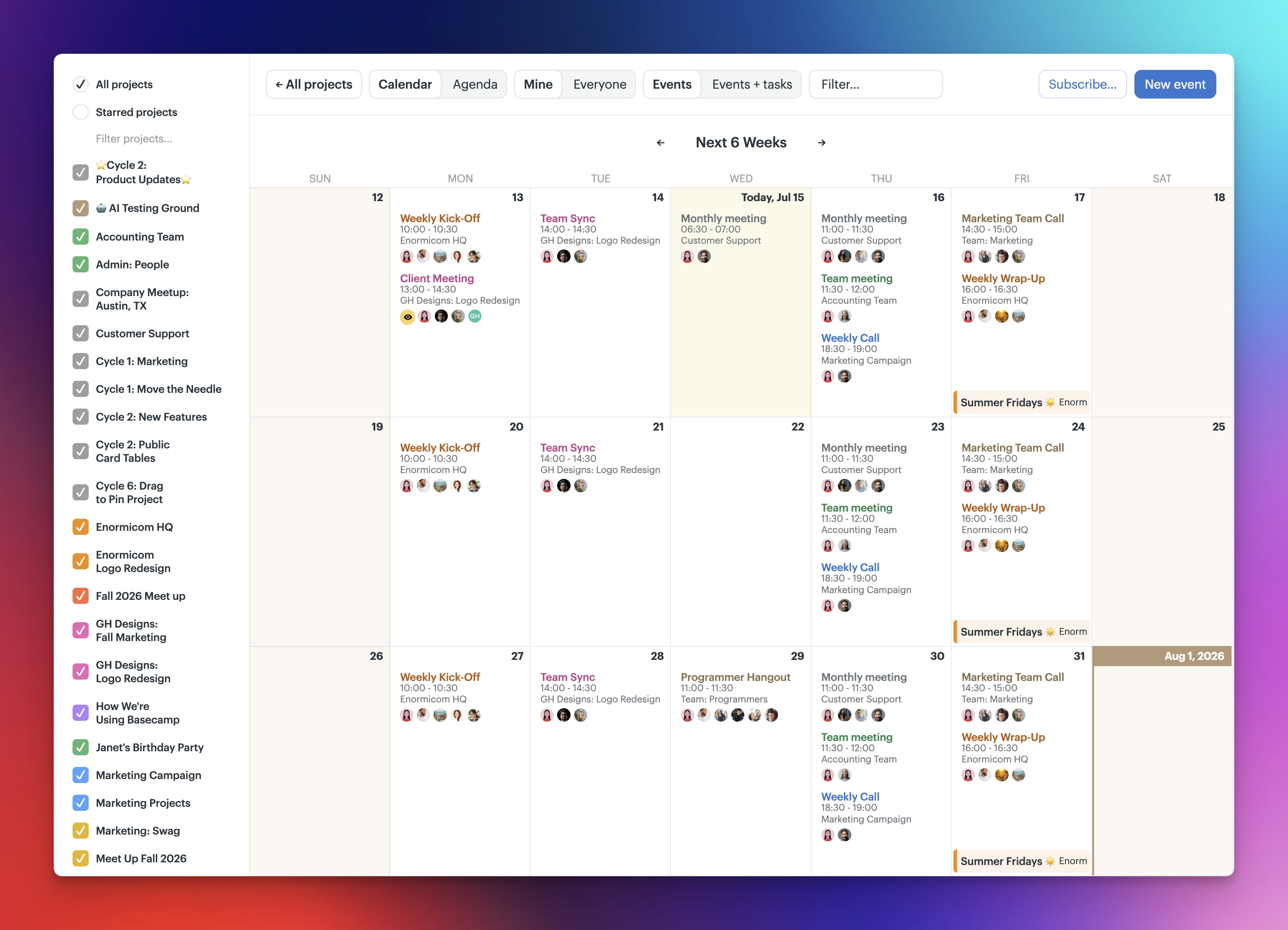Switch to the Calendar view tab
This screenshot has height=930, width=1288.
click(x=405, y=84)
